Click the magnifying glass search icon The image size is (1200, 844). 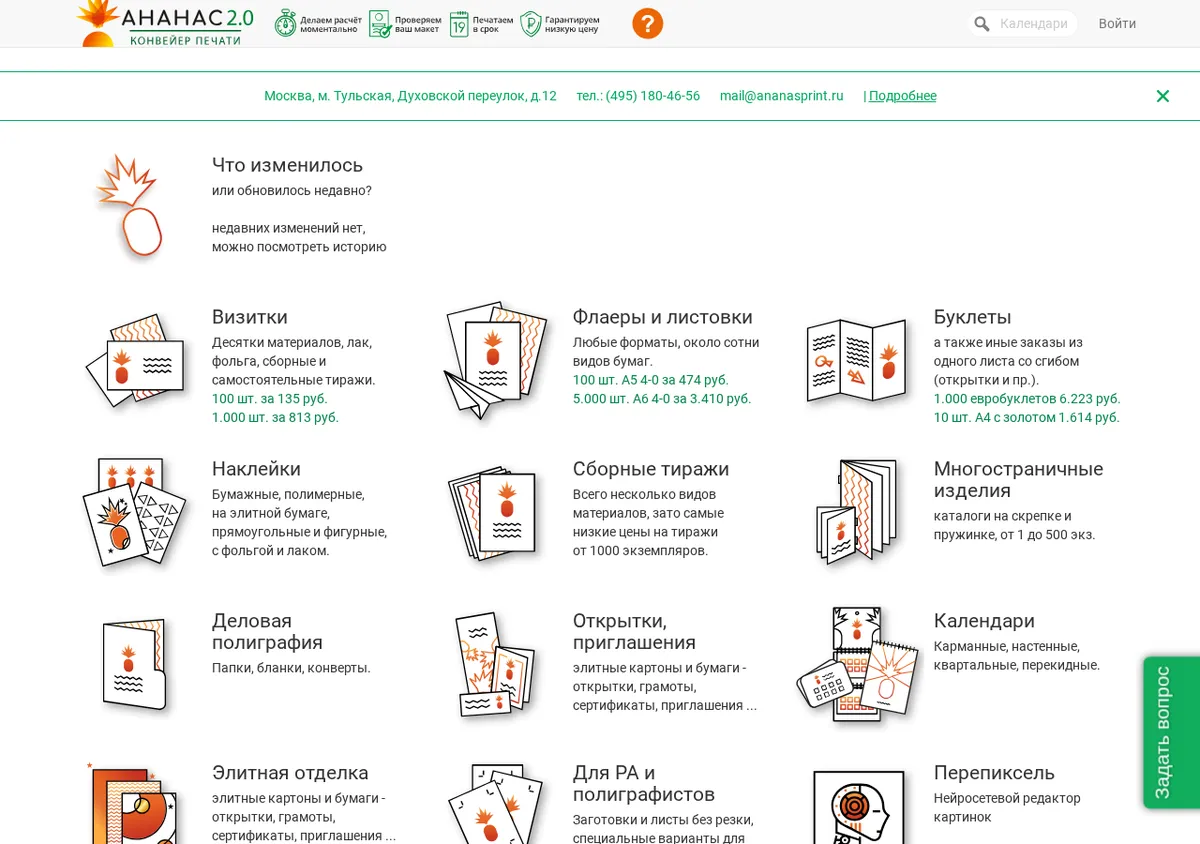[982, 23]
